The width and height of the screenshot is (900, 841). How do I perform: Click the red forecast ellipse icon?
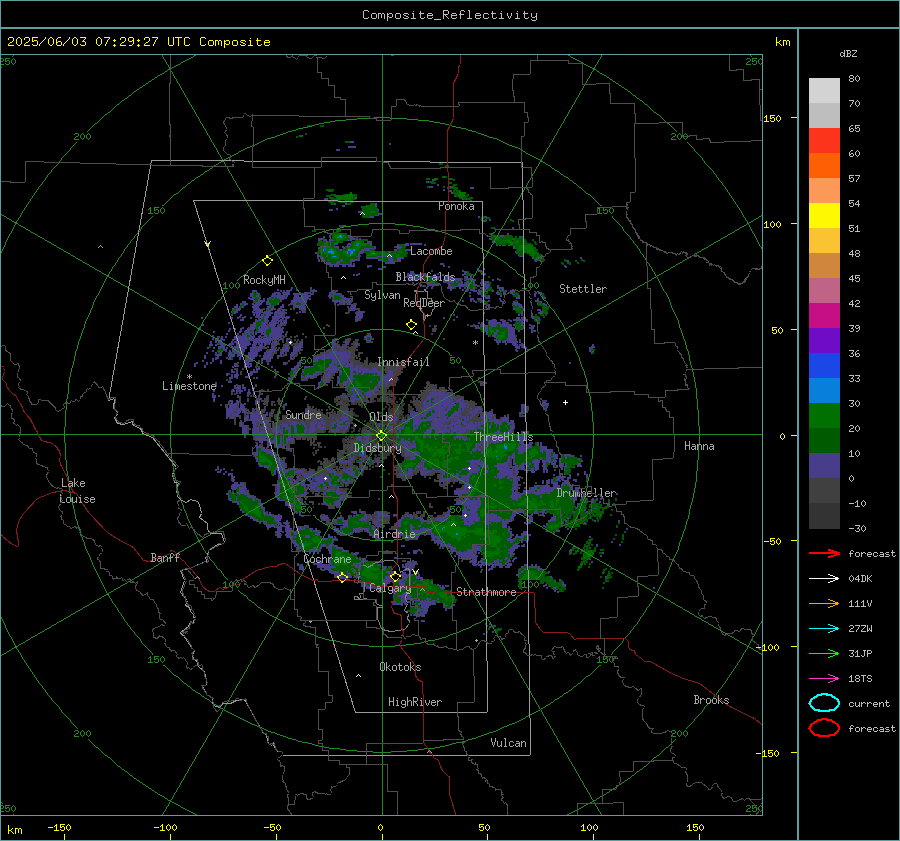click(824, 728)
